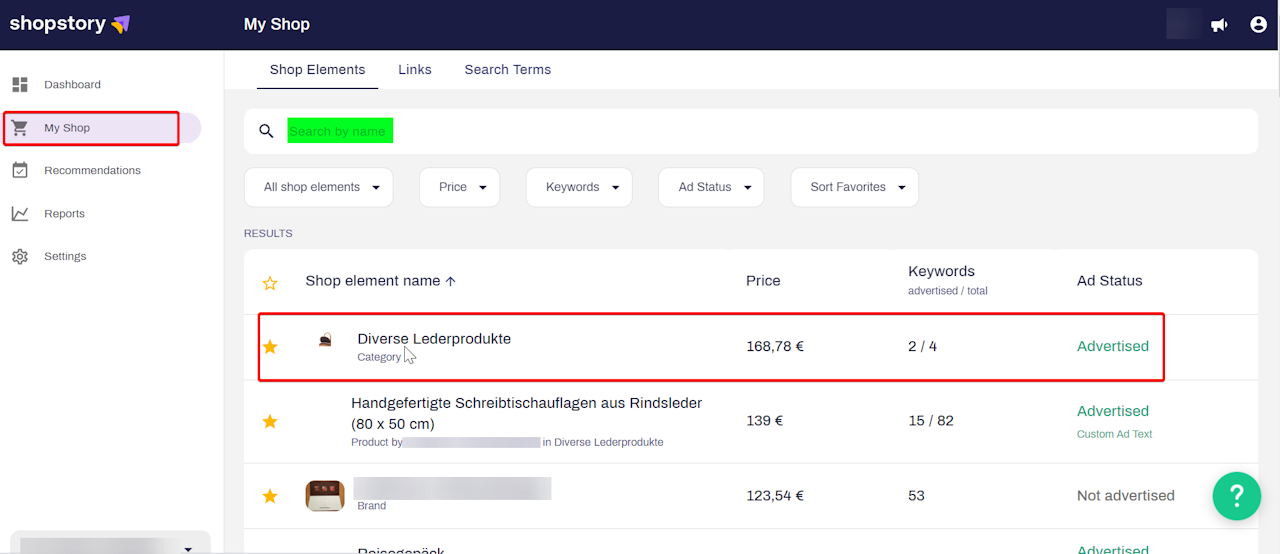Screen dimensions: 1280x554
Task: Toggle favorite star for Handgefertigte Schreibtischauflagen
Action: 270,422
